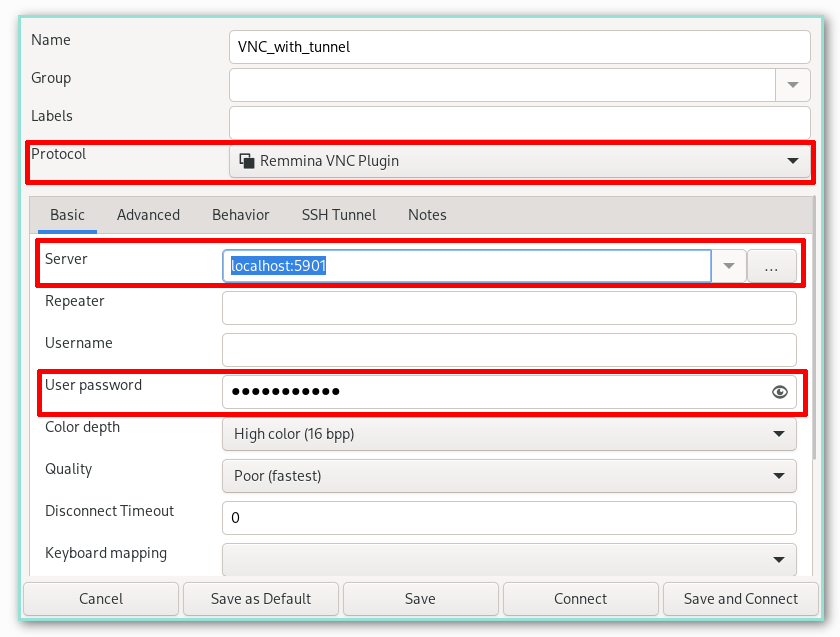Open the Quality dropdown
The image size is (840, 637).
(508, 476)
